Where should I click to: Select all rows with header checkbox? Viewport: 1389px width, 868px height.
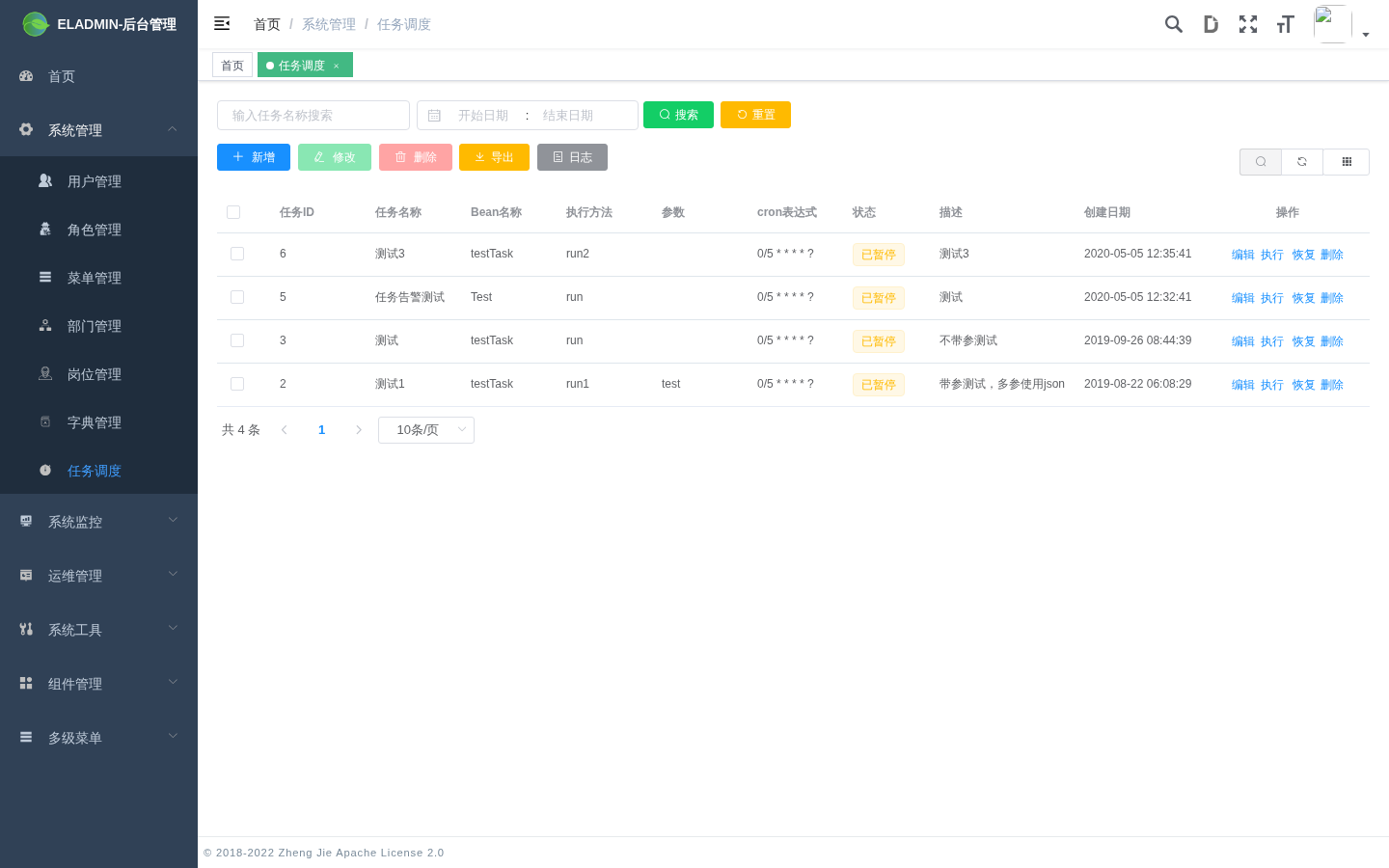233,212
